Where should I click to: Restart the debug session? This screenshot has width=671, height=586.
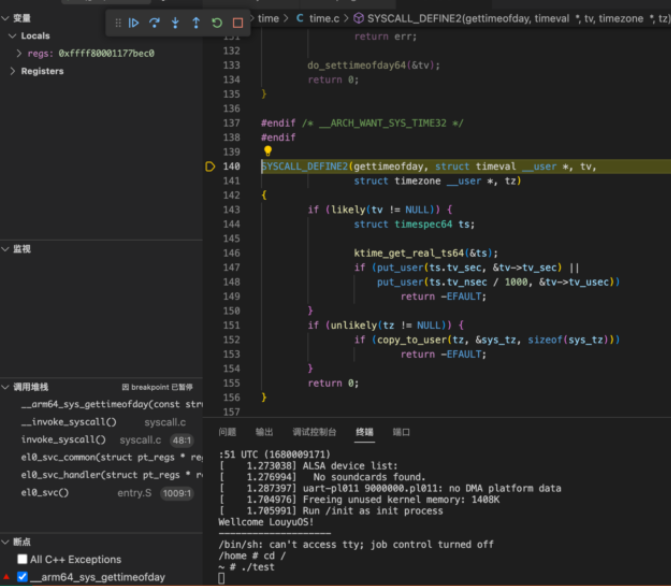tap(217, 23)
